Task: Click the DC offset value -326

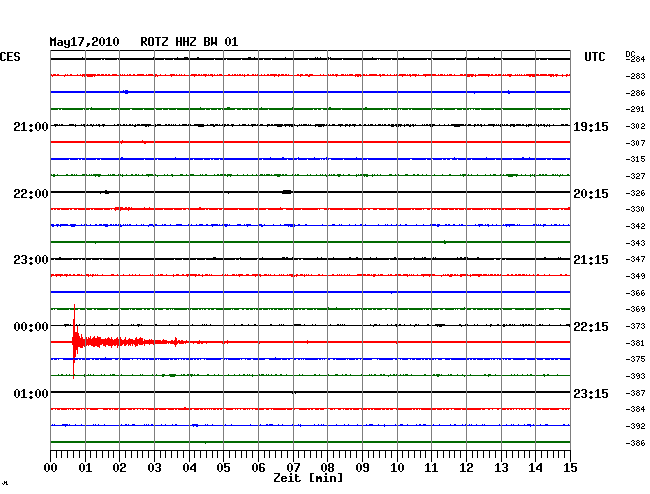Action: [635, 193]
